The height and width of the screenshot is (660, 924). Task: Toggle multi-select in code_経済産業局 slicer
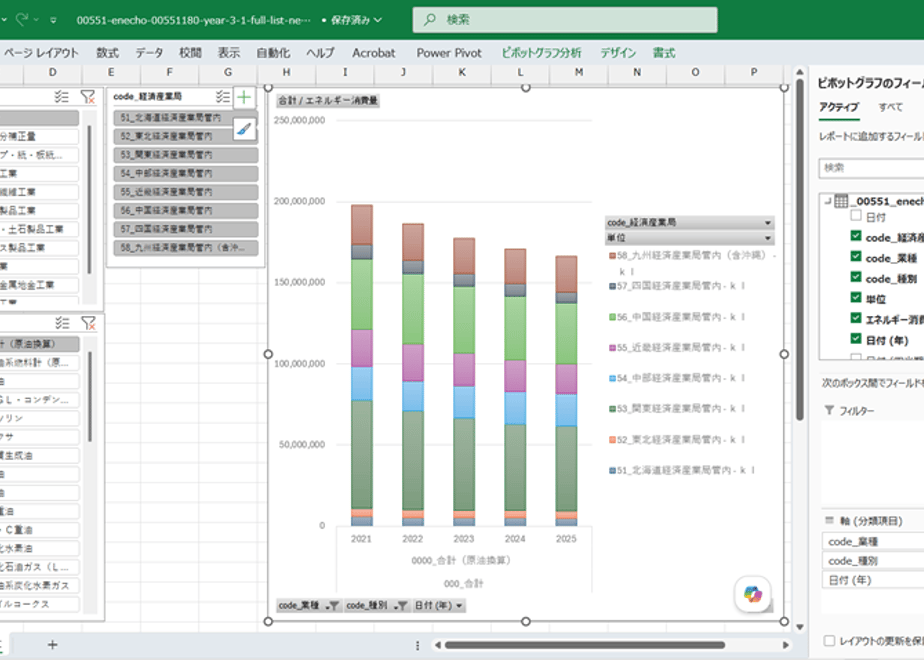[222, 97]
